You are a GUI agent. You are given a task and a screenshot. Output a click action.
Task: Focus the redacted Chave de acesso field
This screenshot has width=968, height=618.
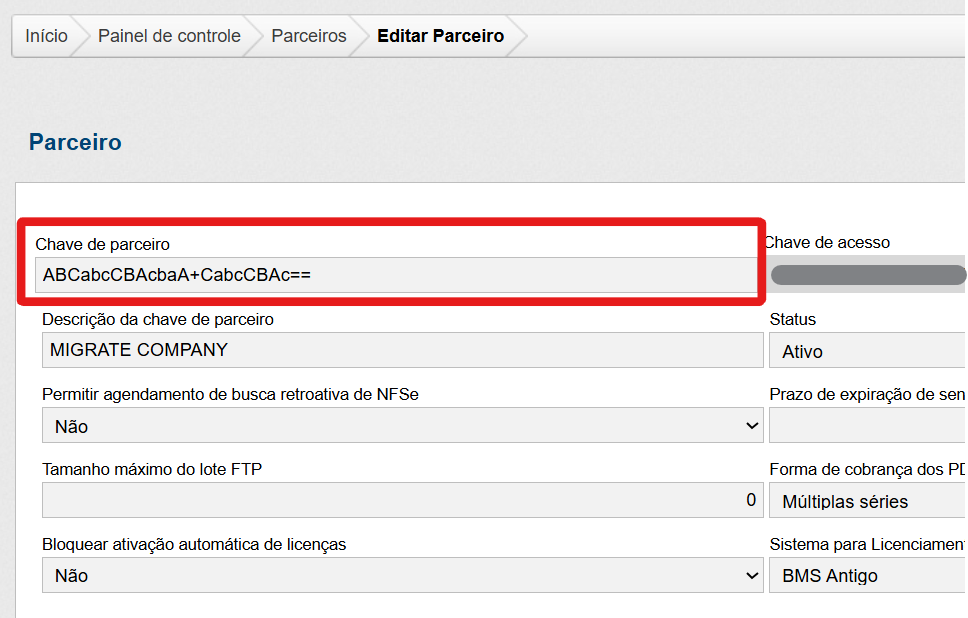pyautogui.click(x=866, y=275)
